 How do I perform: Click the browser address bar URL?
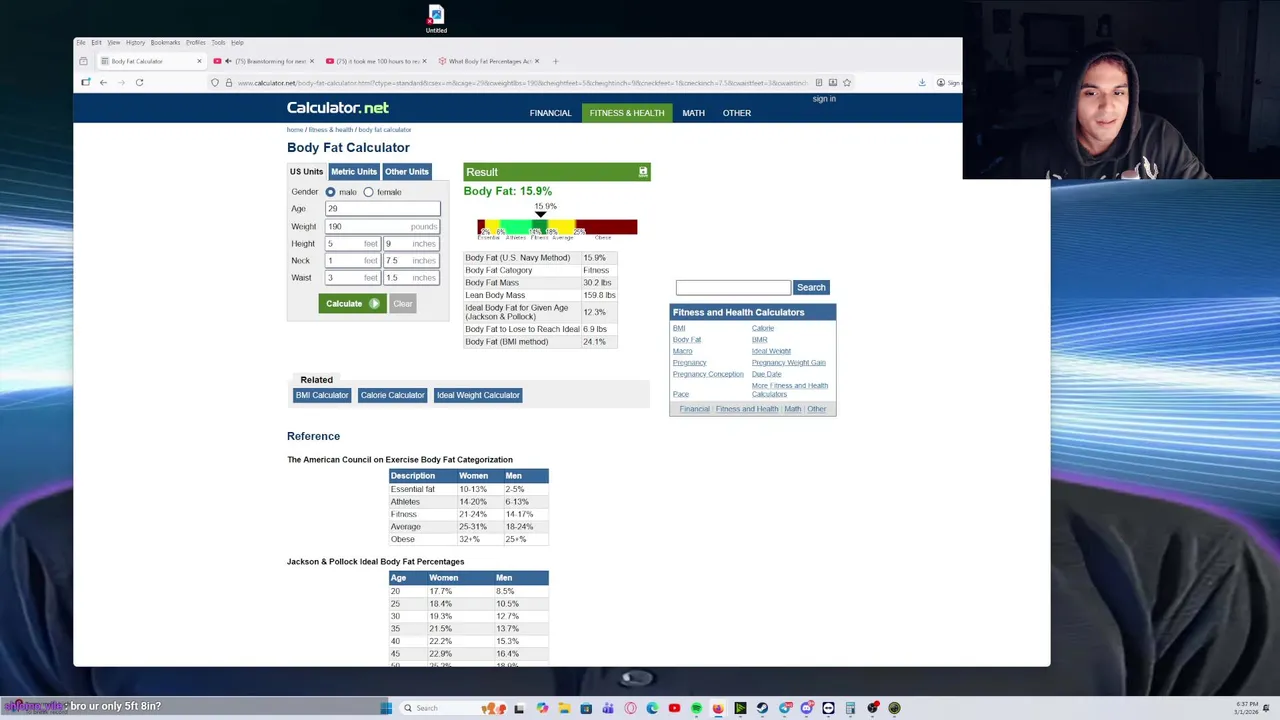520,83
